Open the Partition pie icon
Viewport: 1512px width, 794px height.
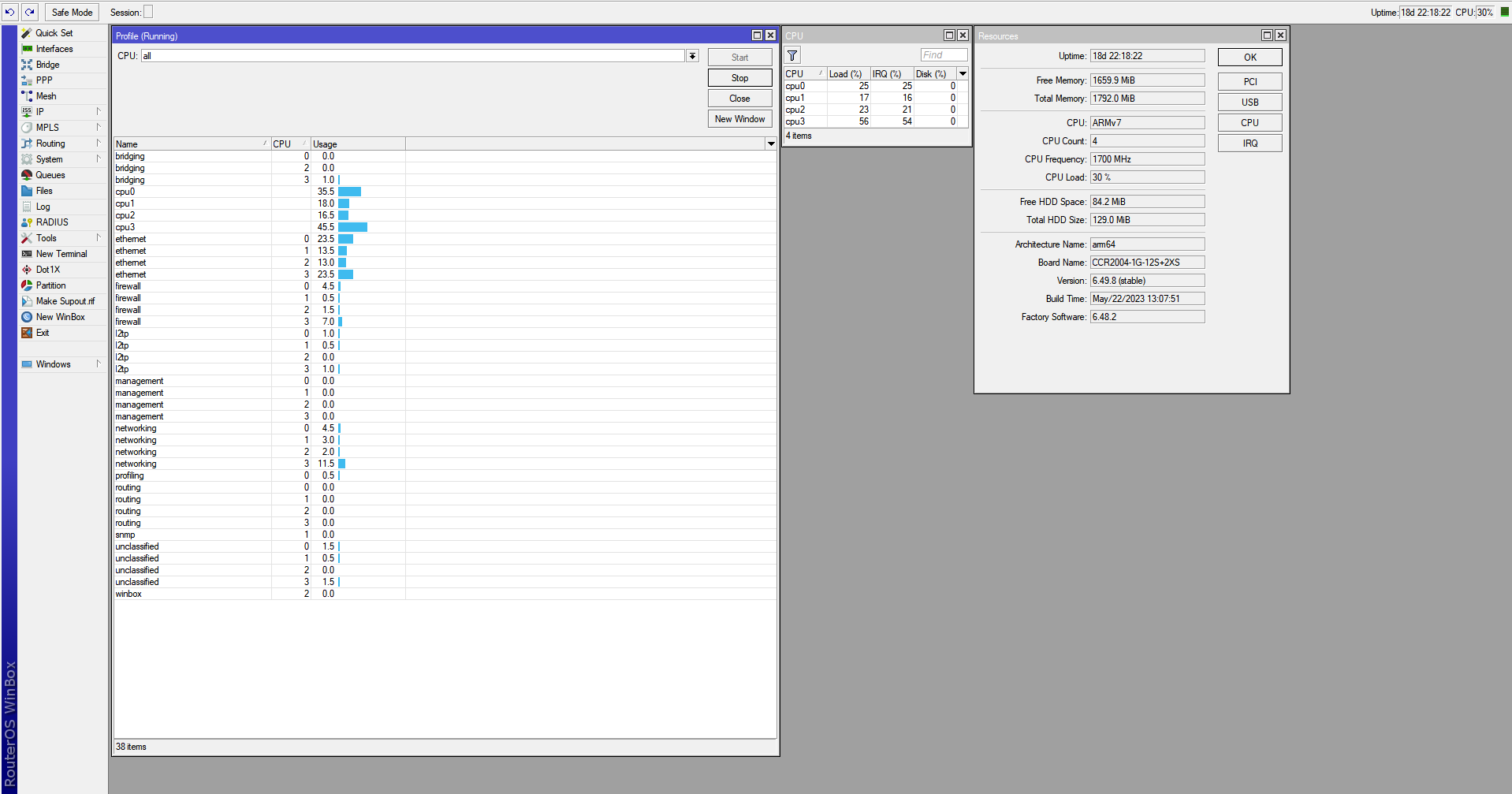27,285
